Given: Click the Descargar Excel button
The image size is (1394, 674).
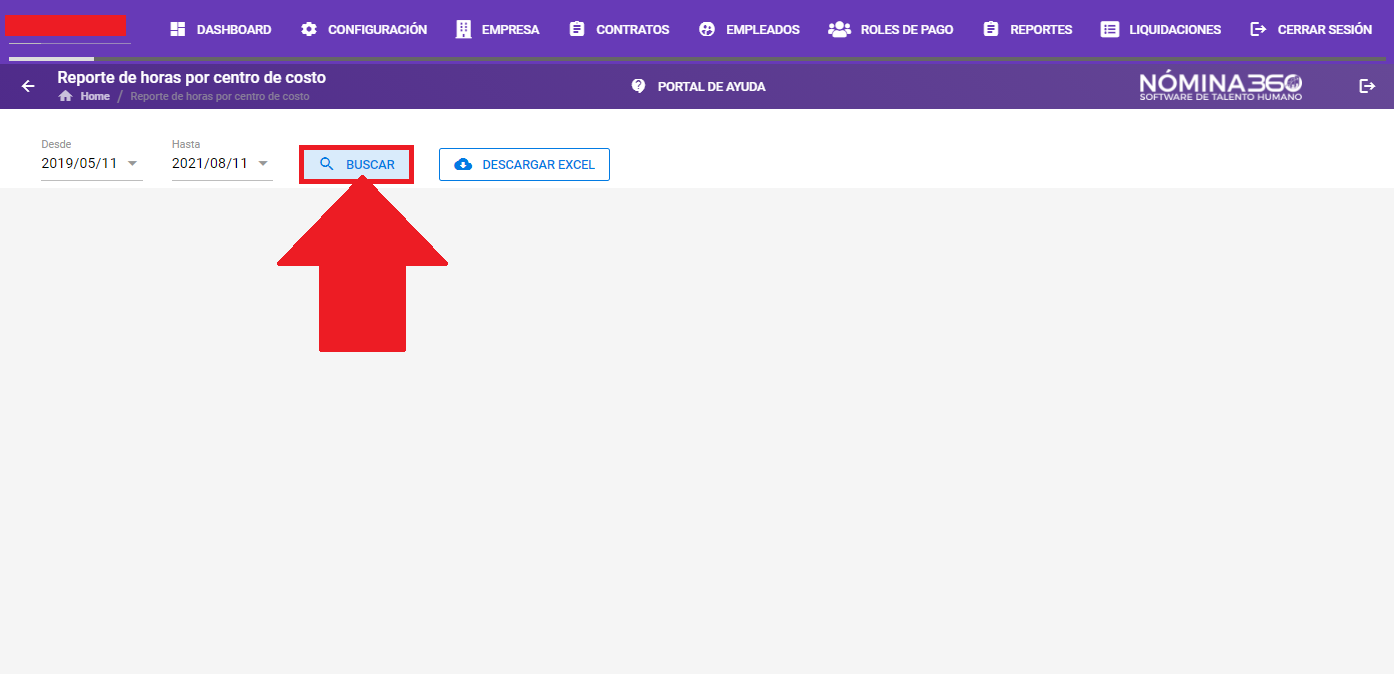Looking at the screenshot, I should (x=524, y=165).
